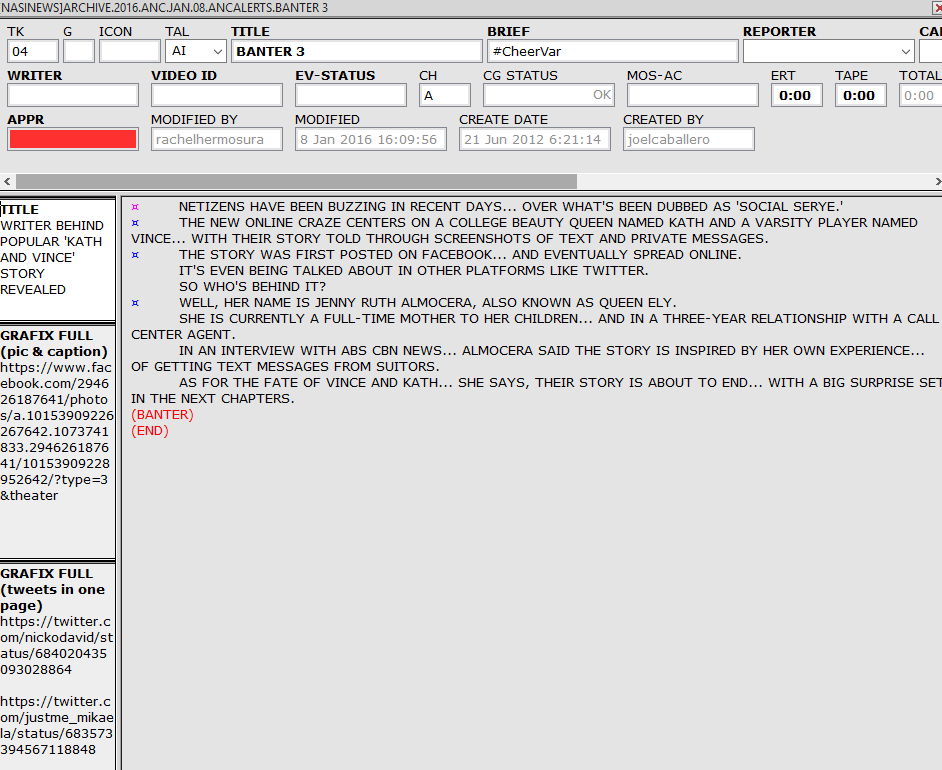Click the twitter.com/nickodavid status URL
The image size is (942, 770).
click(x=56, y=646)
